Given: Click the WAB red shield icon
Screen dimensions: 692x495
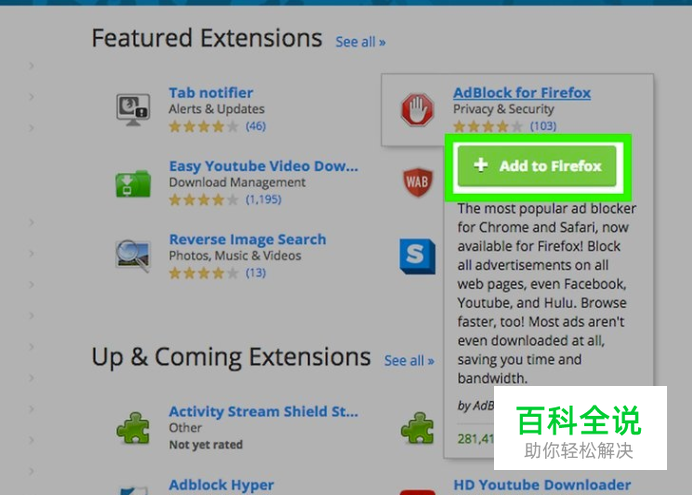Looking at the screenshot, I should click(x=417, y=181).
